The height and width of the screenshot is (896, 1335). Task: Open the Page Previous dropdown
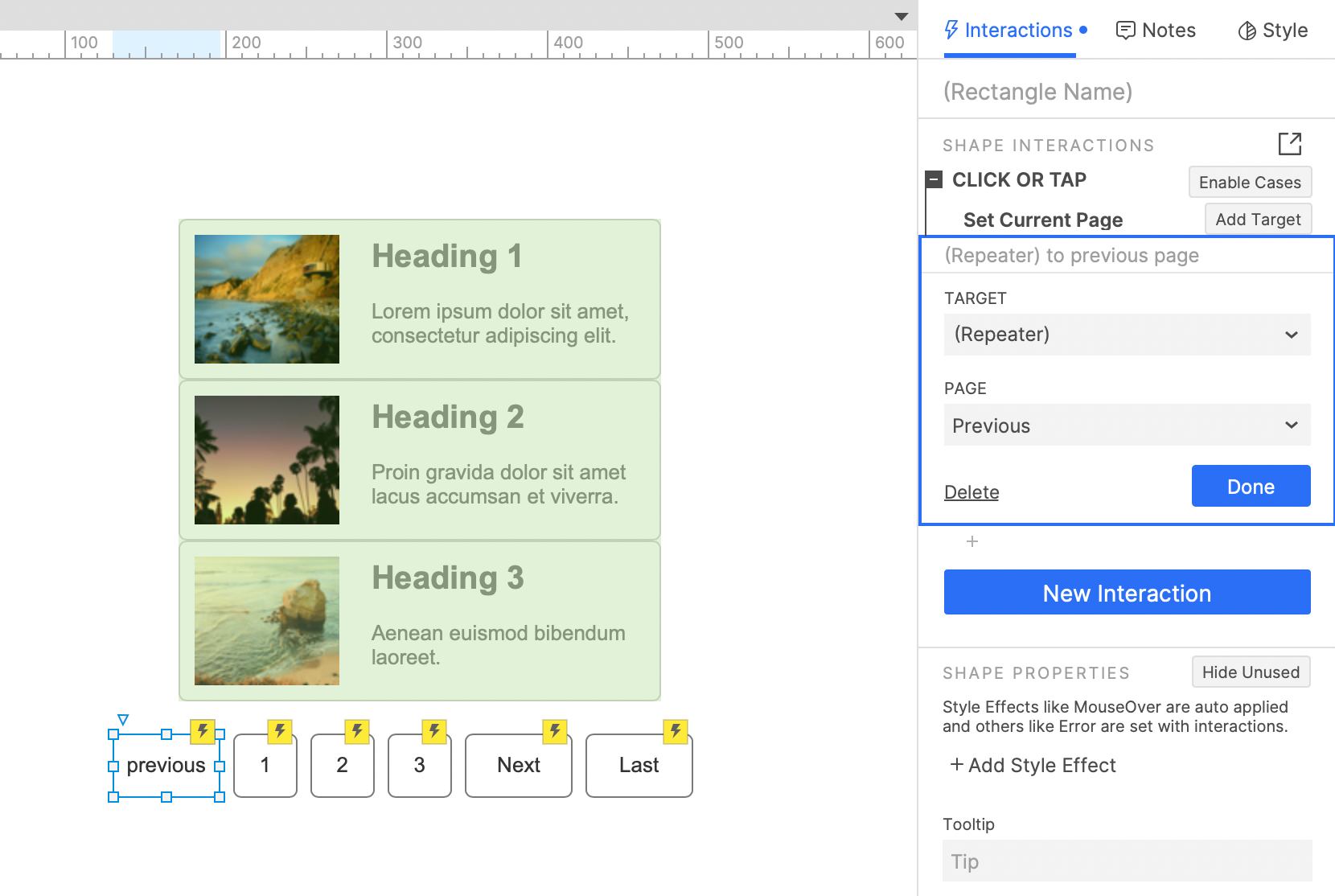[1127, 425]
